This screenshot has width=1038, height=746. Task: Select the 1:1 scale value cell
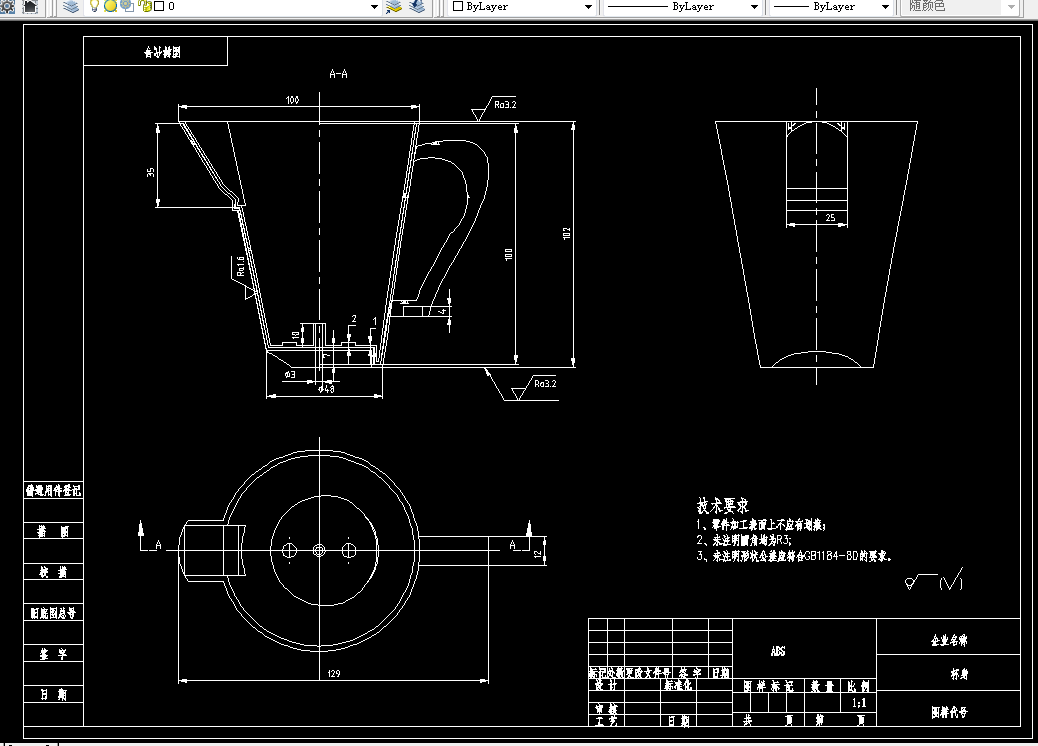[859, 703]
